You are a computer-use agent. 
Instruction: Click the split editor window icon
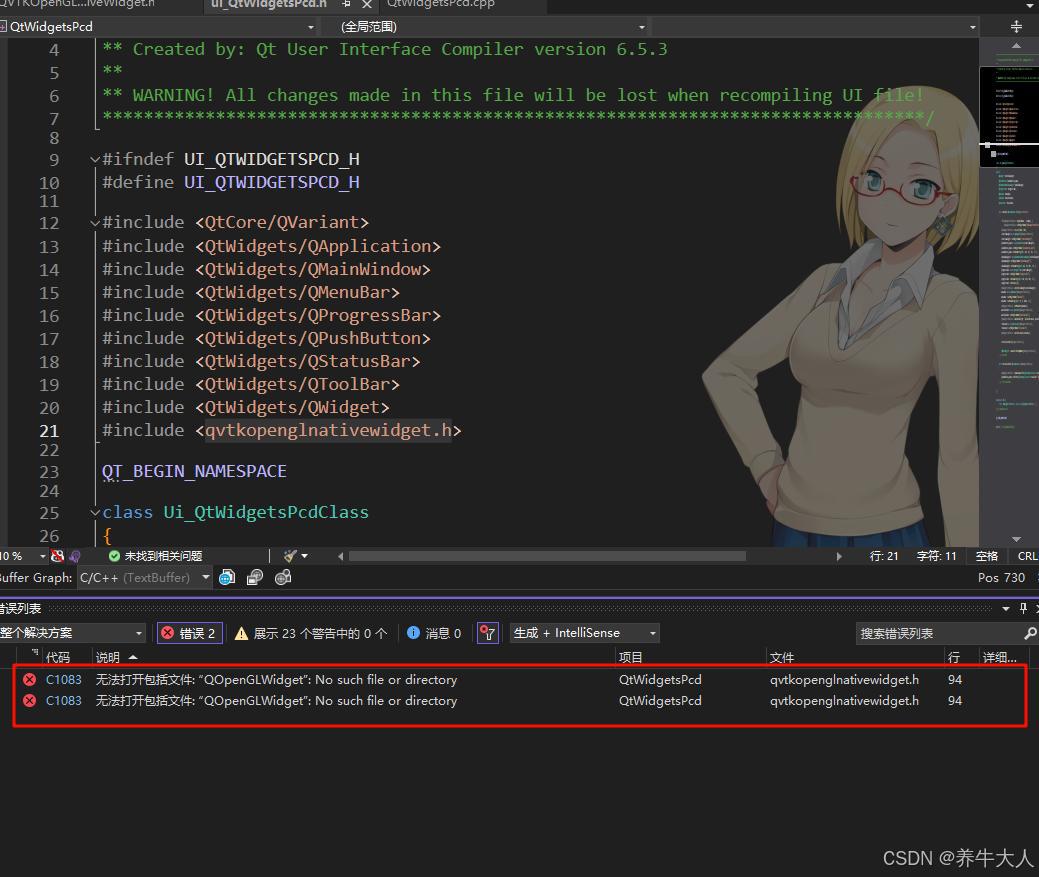(1016, 26)
